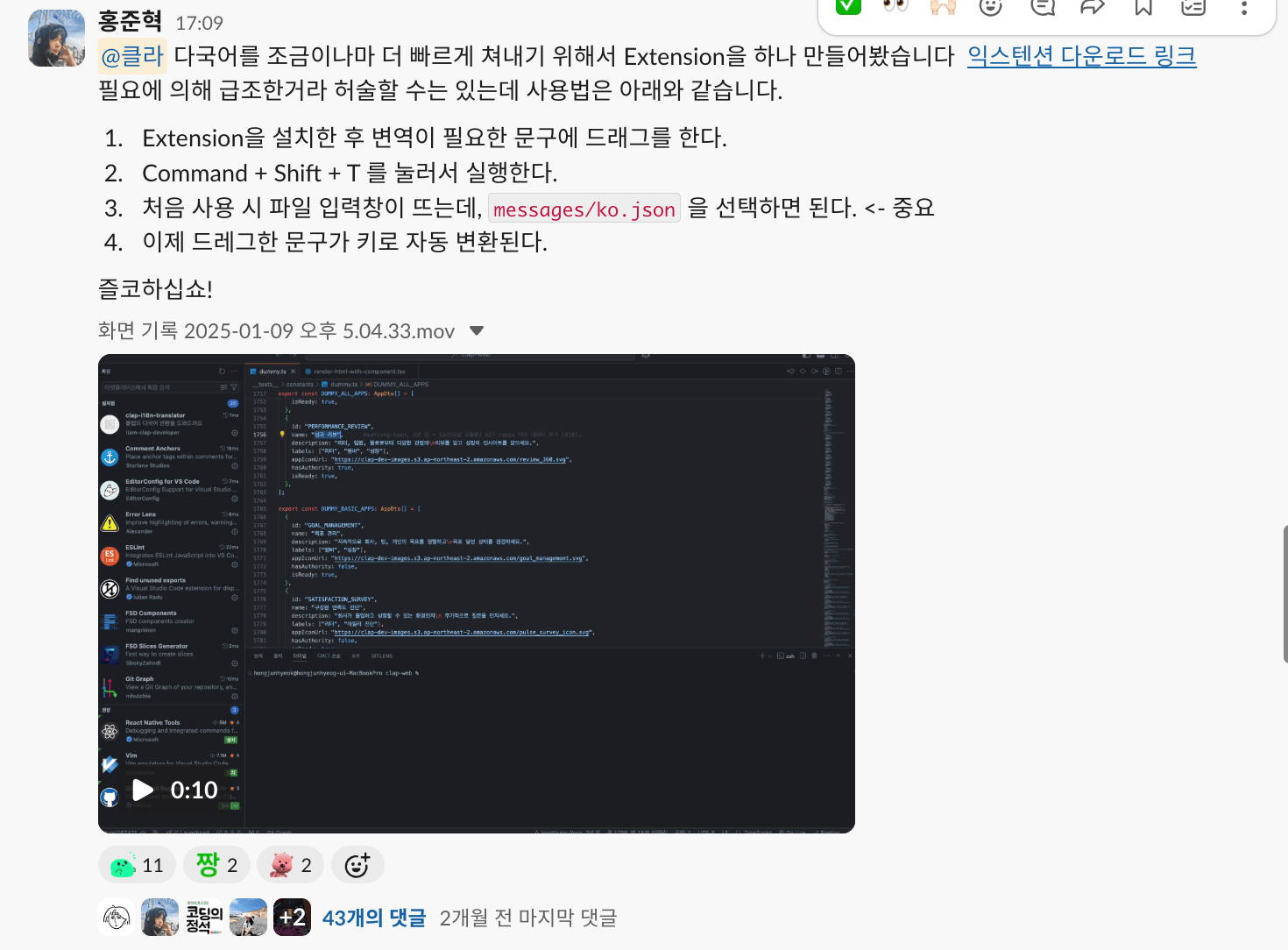The height and width of the screenshot is (950, 1288).
Task: Play the screen recording video
Action: click(143, 790)
